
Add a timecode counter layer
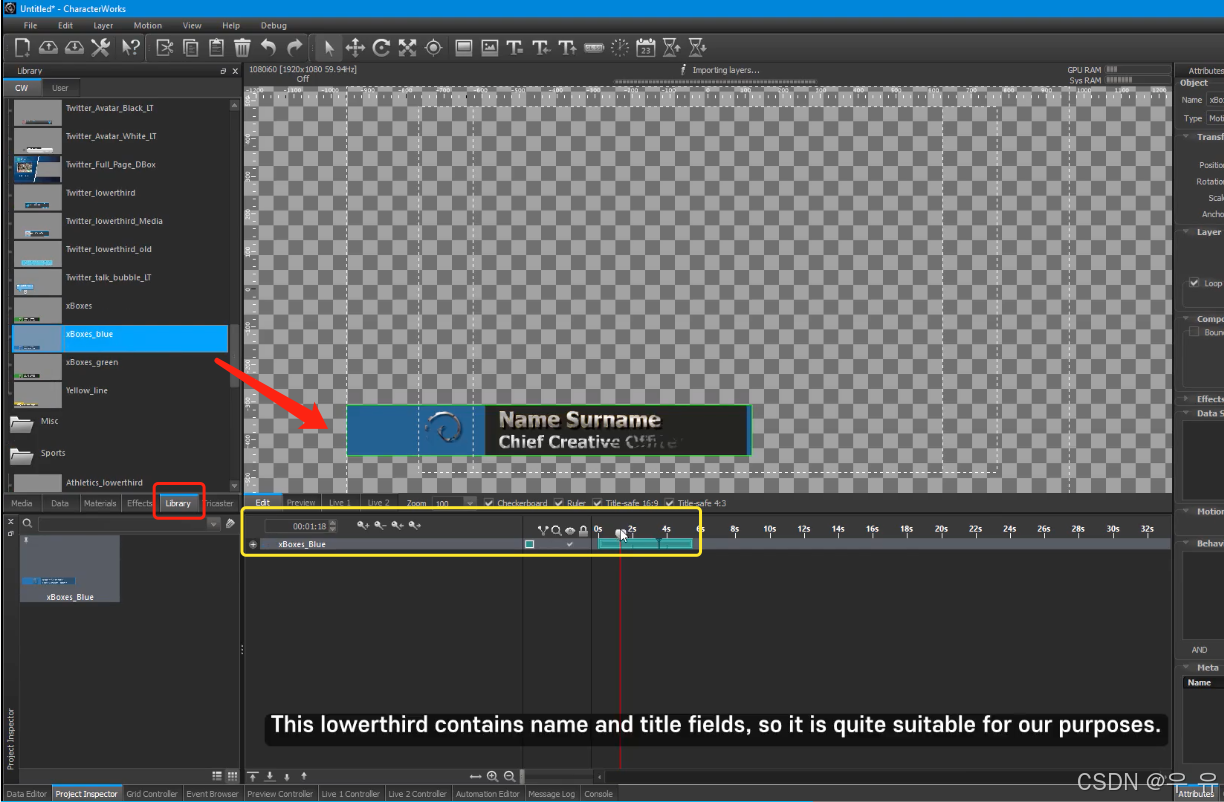coord(594,47)
